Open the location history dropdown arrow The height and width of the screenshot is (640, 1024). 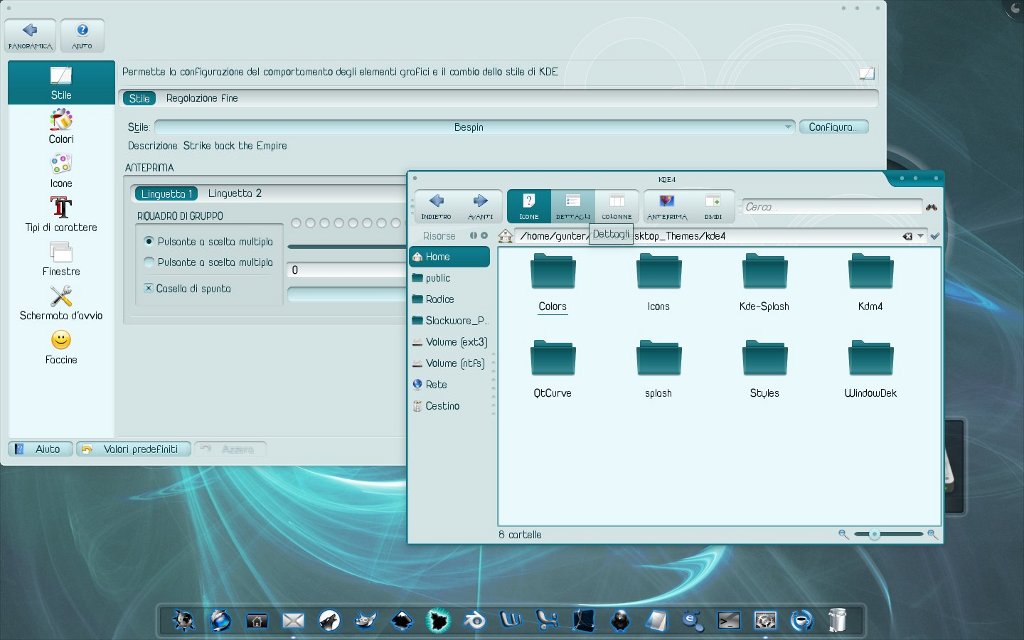pos(920,236)
